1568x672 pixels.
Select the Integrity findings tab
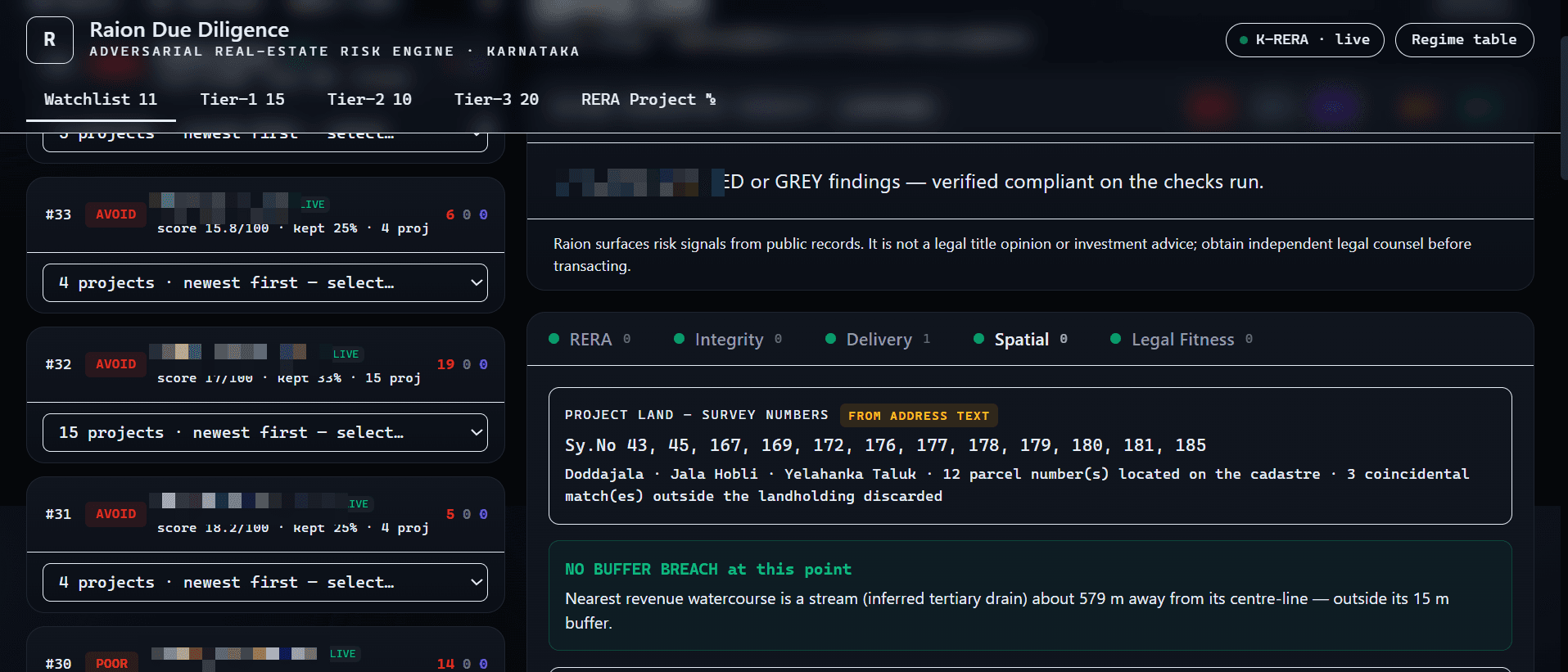[728, 339]
